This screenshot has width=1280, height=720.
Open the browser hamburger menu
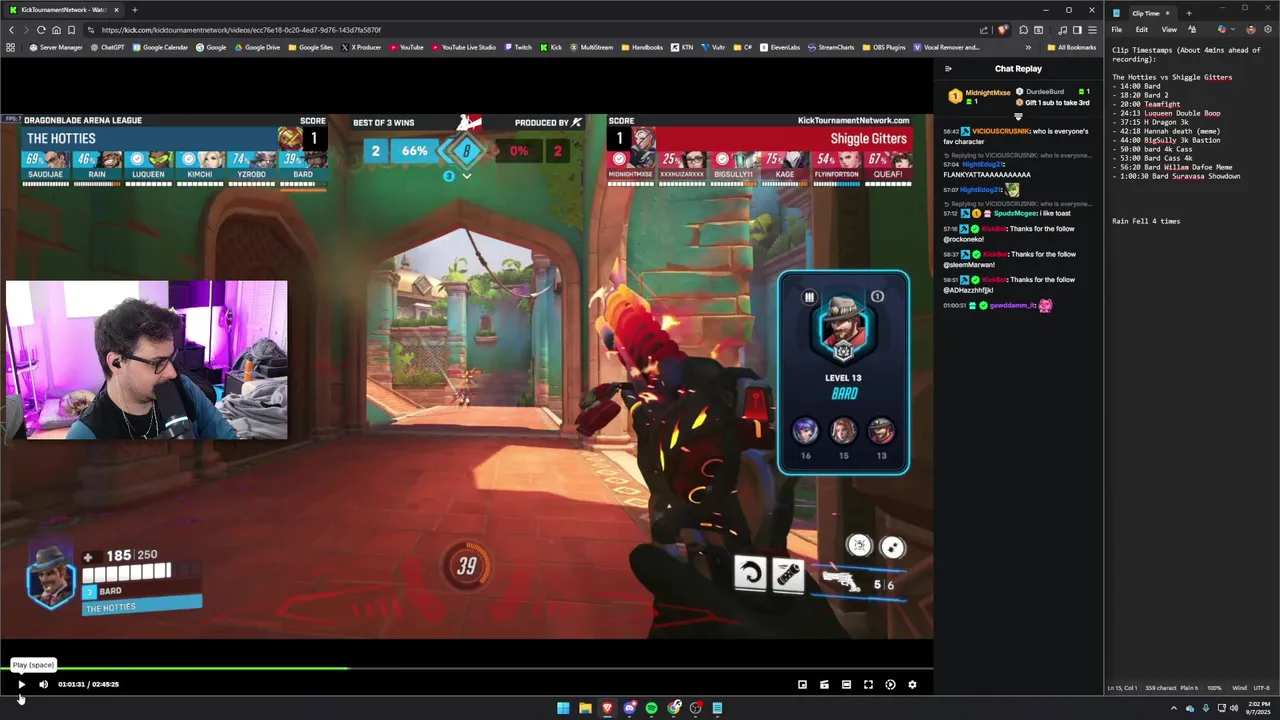pos(1092,30)
